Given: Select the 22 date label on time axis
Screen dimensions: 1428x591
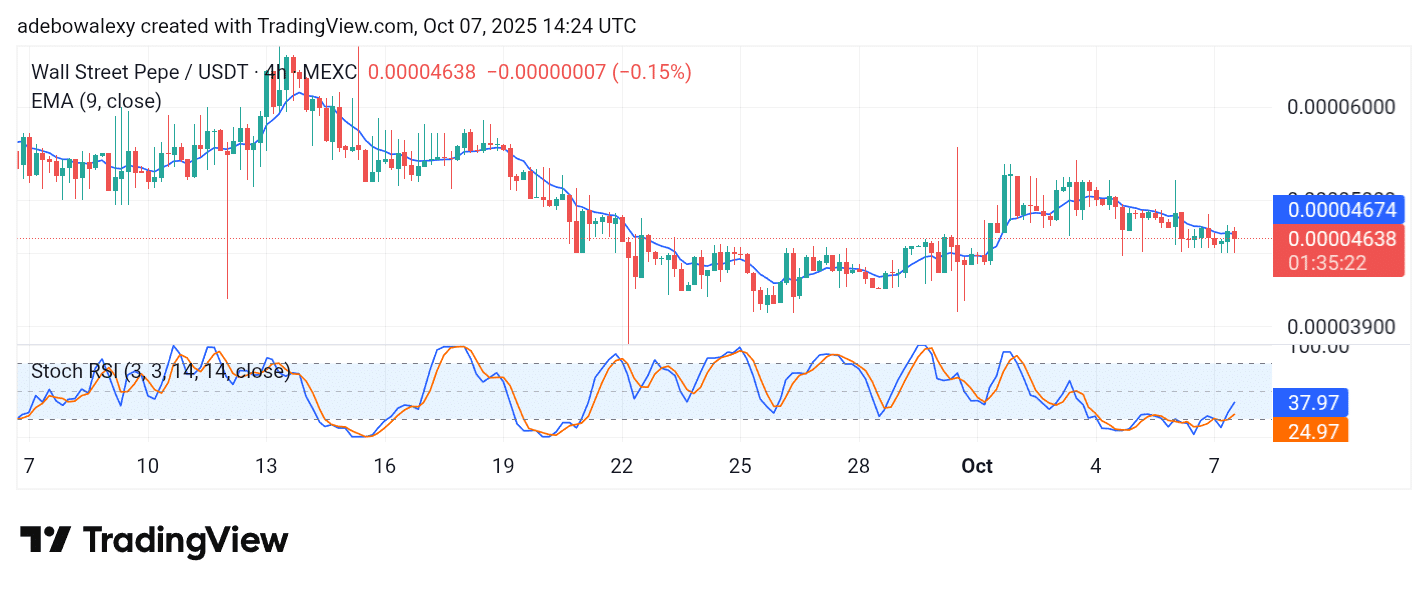Looking at the screenshot, I should coord(622,466).
